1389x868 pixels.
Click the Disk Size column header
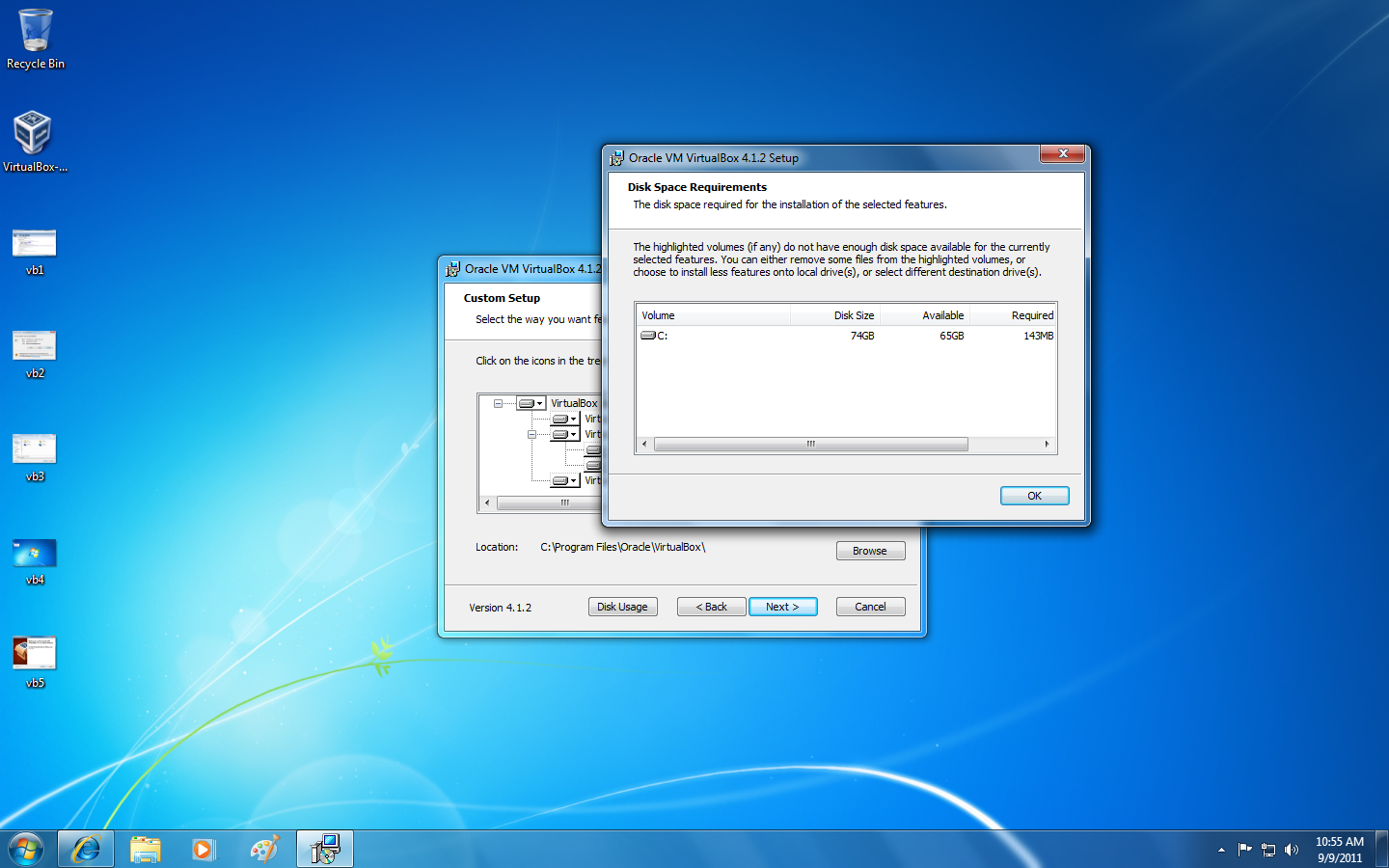835,315
